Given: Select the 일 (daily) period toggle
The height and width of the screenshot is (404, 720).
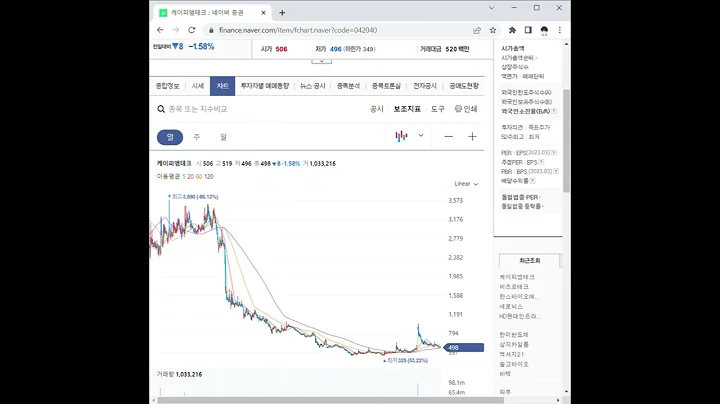Looking at the screenshot, I should tap(170, 137).
